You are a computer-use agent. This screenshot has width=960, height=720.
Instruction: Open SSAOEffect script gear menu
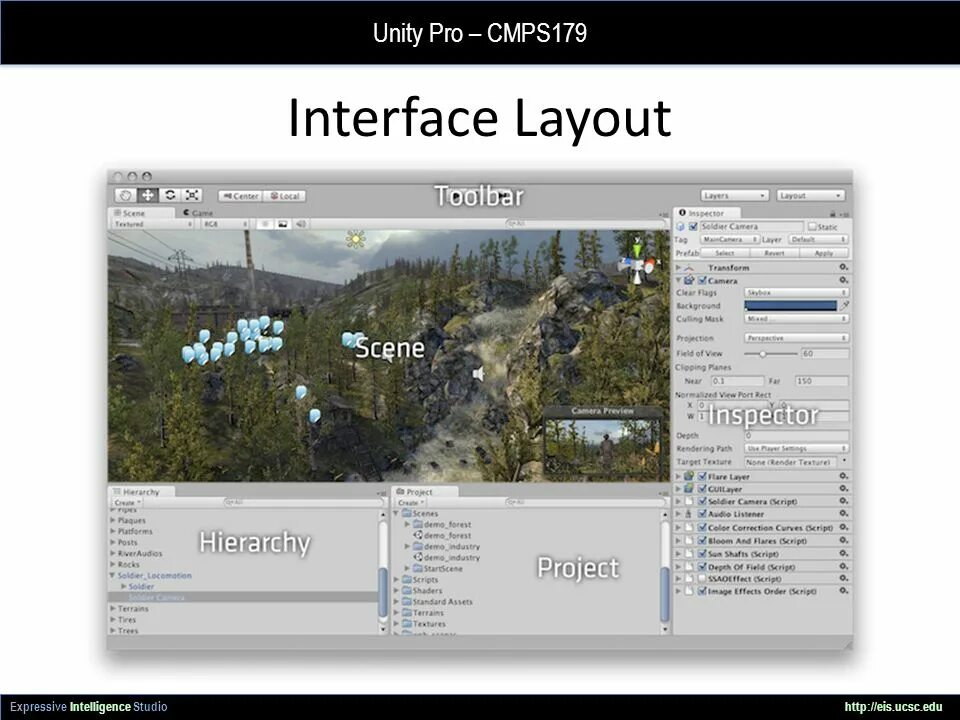843,579
